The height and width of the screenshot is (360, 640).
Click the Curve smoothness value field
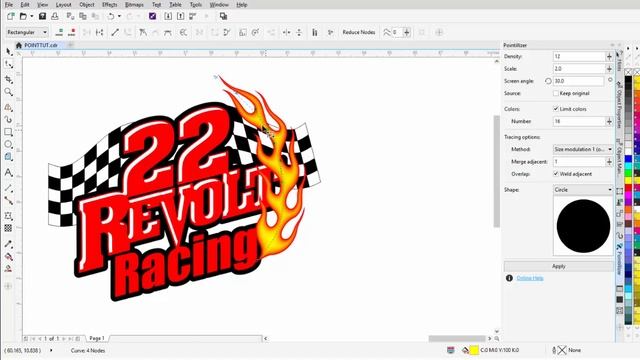click(x=397, y=32)
